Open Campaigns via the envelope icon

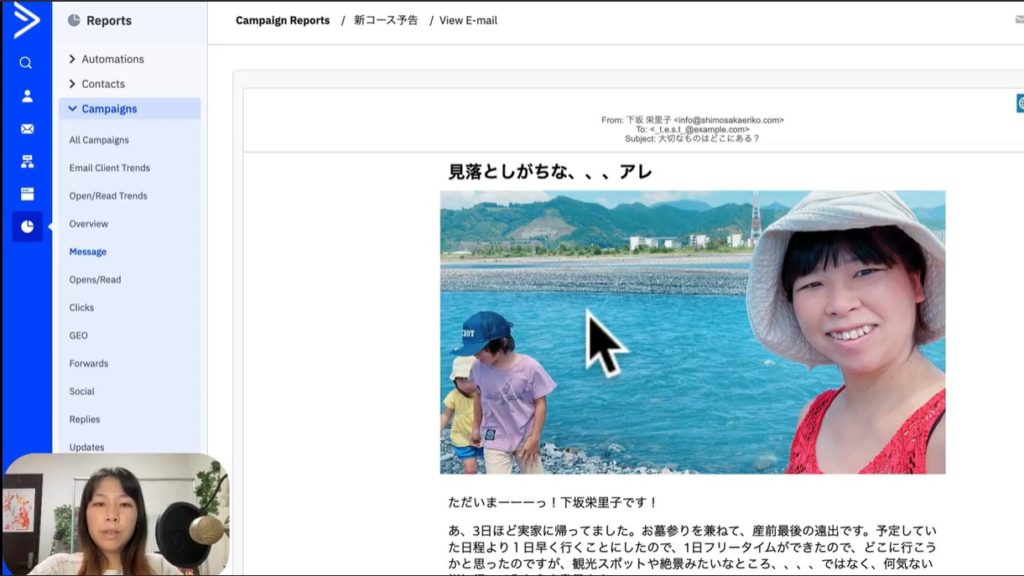coord(27,129)
